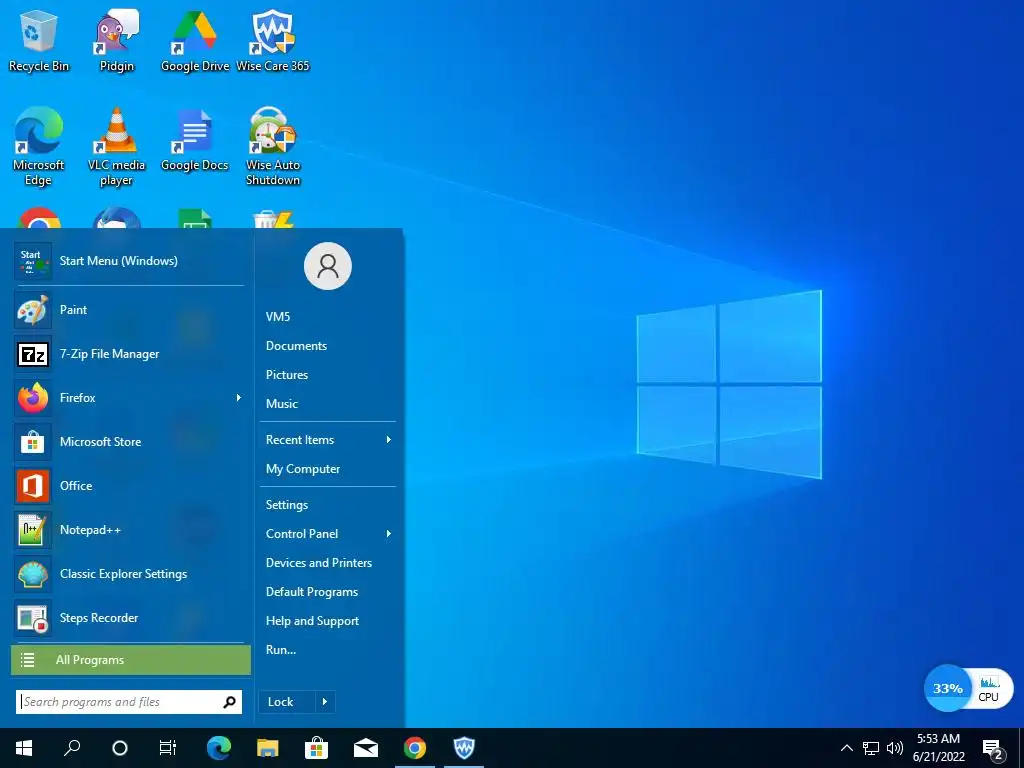Click the user account avatar picture
Viewport: 1024px width, 768px height.
pos(328,266)
